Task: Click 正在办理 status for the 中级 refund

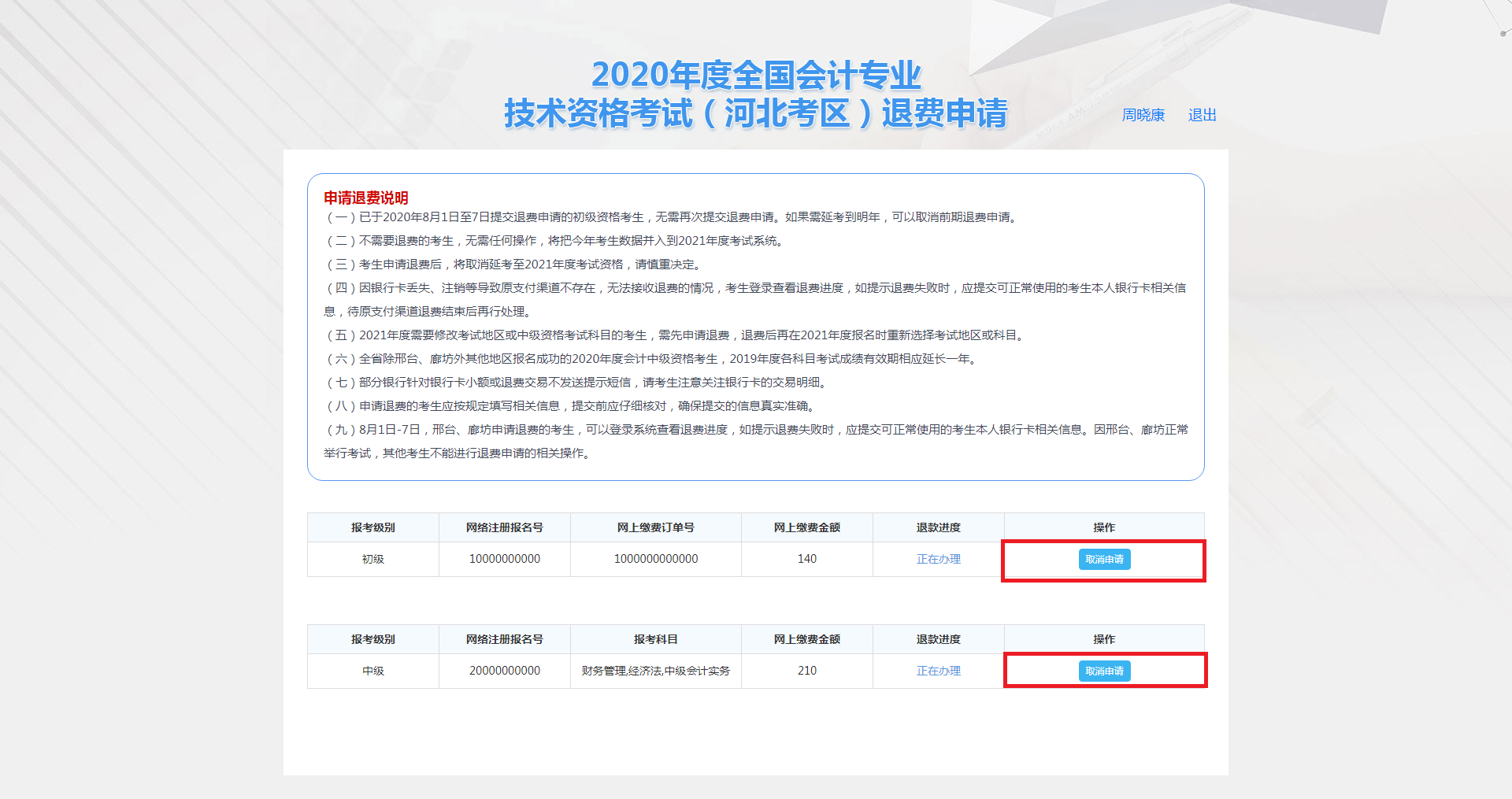Action: pos(937,671)
